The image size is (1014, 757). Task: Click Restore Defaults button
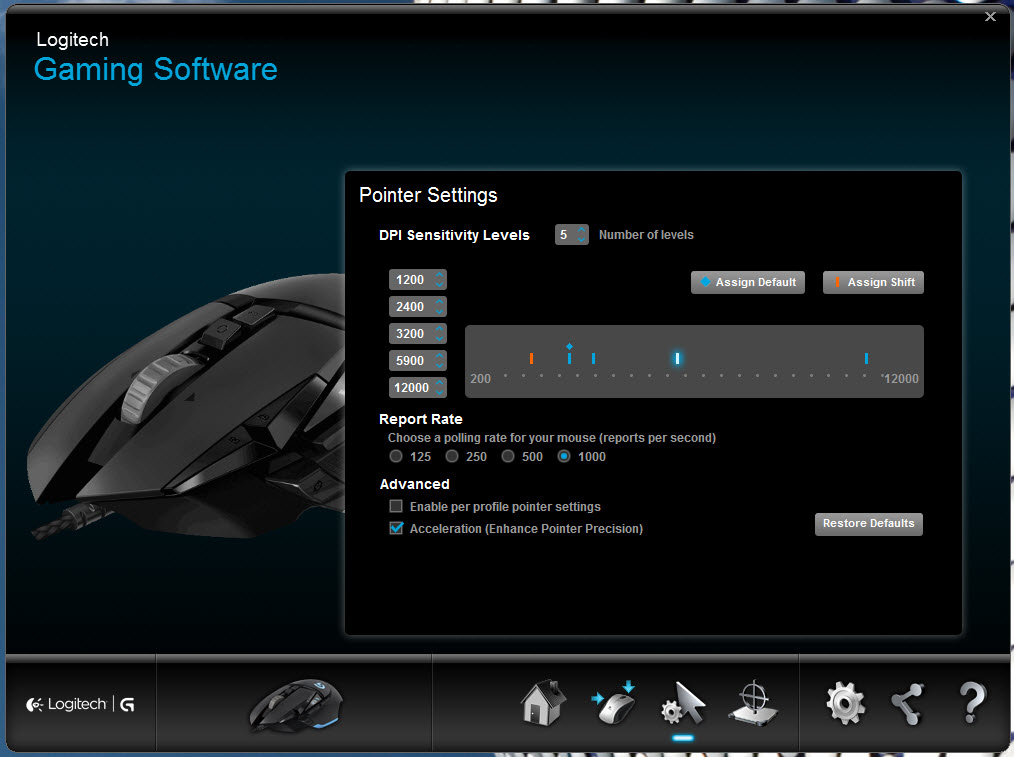pos(868,524)
